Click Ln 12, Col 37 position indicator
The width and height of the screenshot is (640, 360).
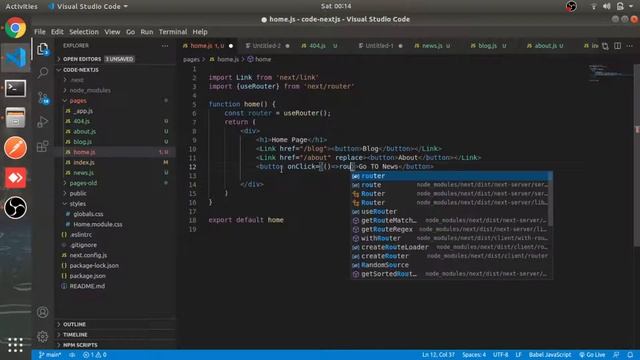438,355
